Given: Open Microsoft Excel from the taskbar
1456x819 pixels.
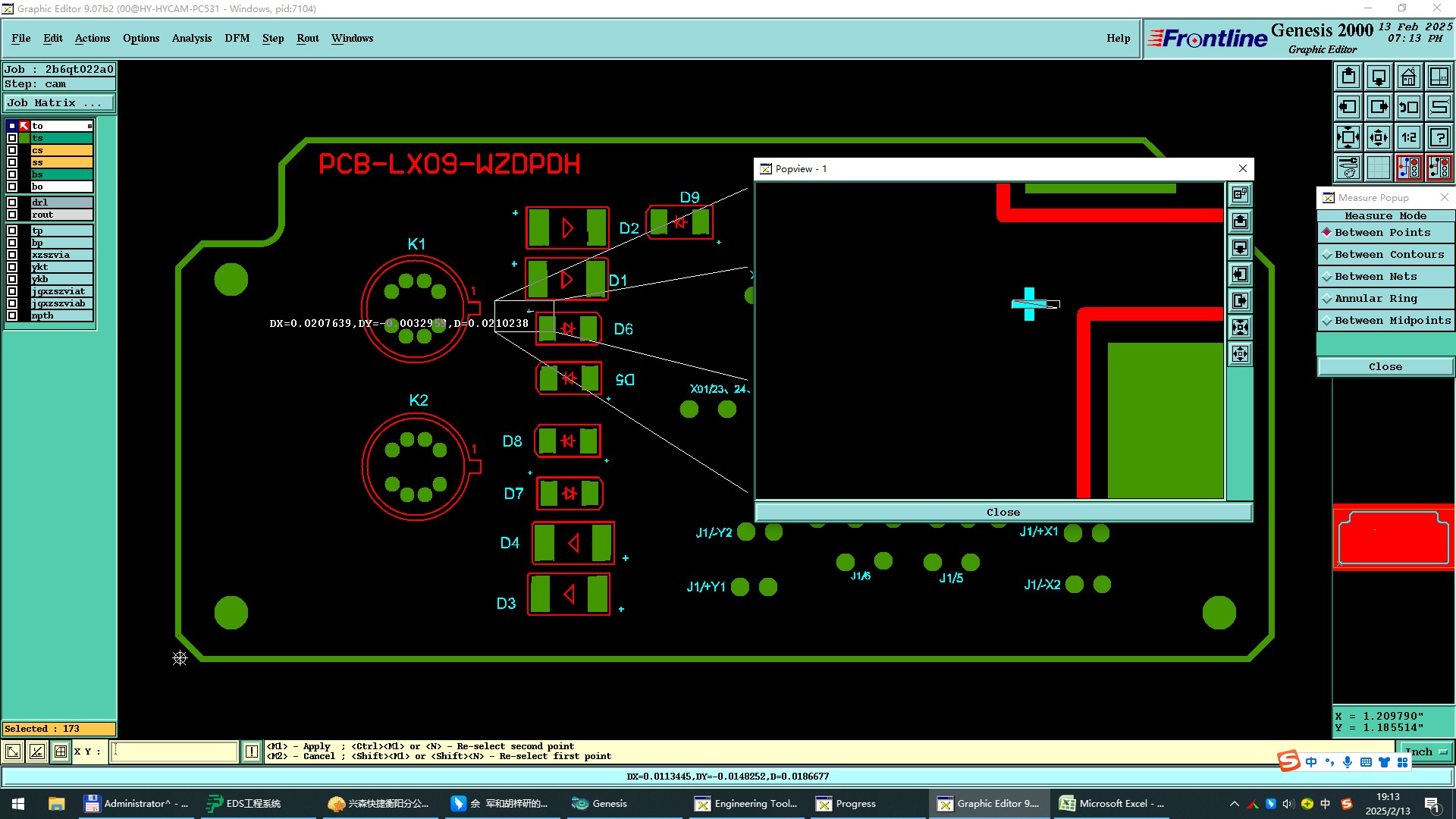Looking at the screenshot, I should pos(1112,804).
